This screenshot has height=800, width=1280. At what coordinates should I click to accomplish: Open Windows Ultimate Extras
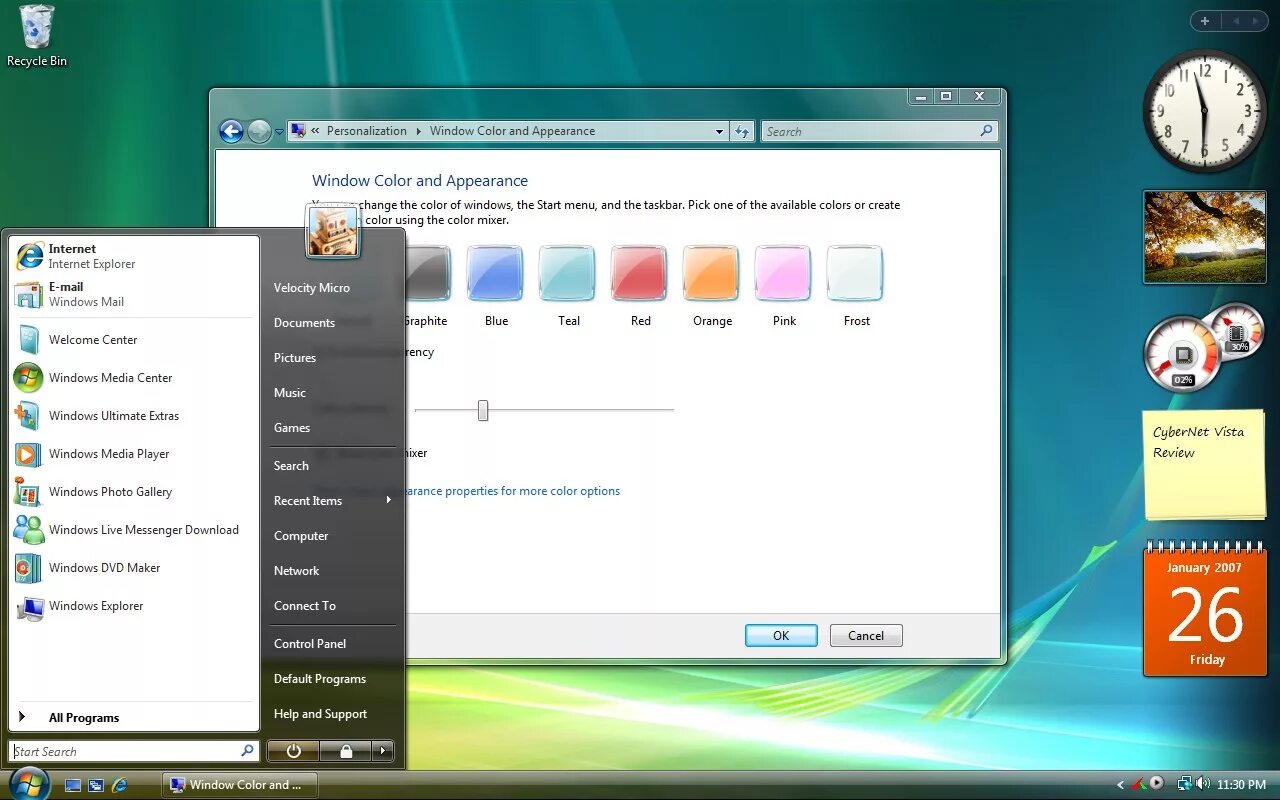[134, 416]
